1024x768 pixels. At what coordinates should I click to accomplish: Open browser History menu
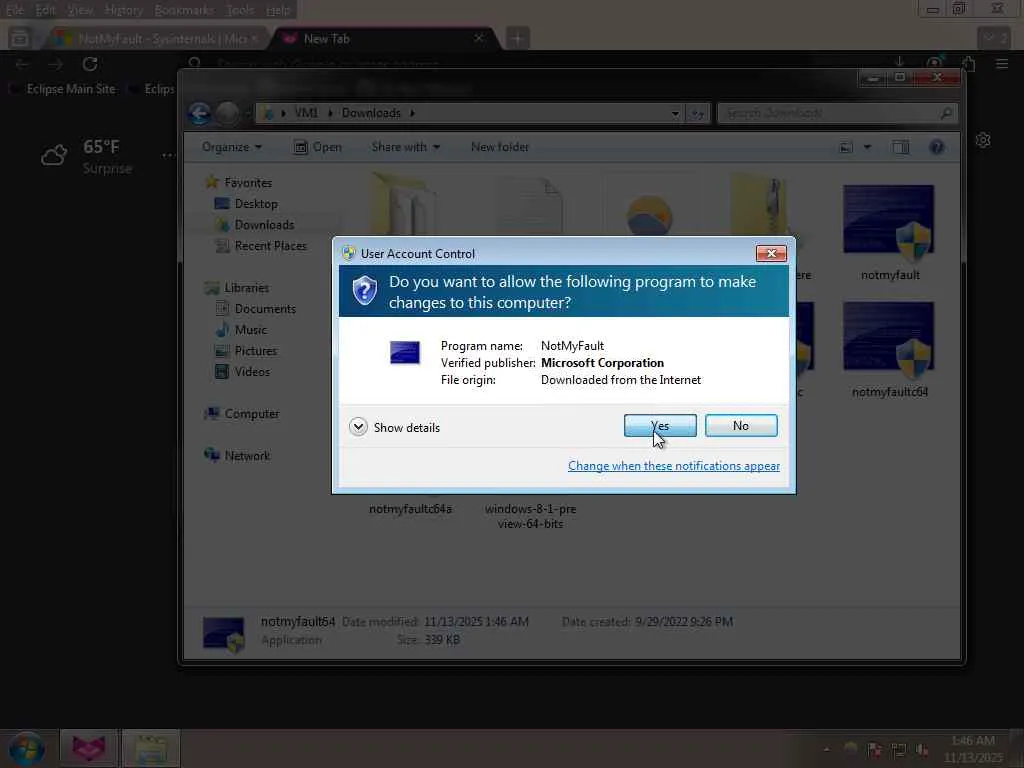point(123,10)
